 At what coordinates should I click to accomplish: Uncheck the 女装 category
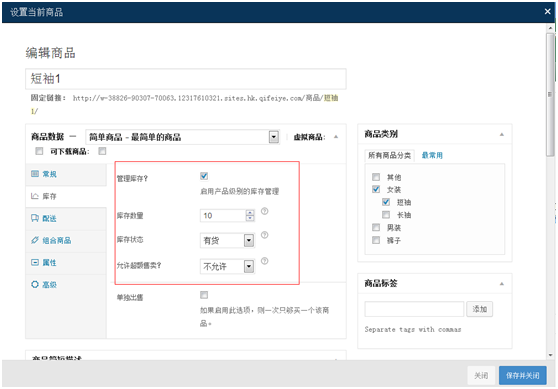pyautogui.click(x=376, y=189)
